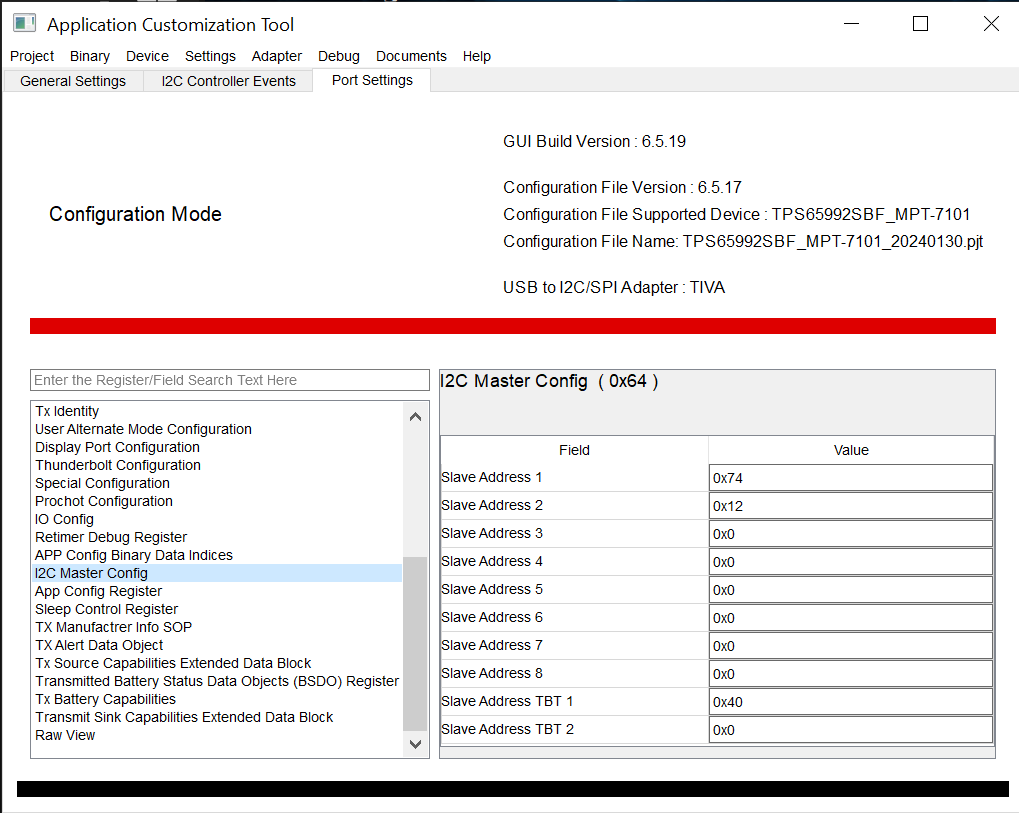Viewport: 1019px width, 813px height.
Task: Select the Port Settings tab
Action: (371, 80)
